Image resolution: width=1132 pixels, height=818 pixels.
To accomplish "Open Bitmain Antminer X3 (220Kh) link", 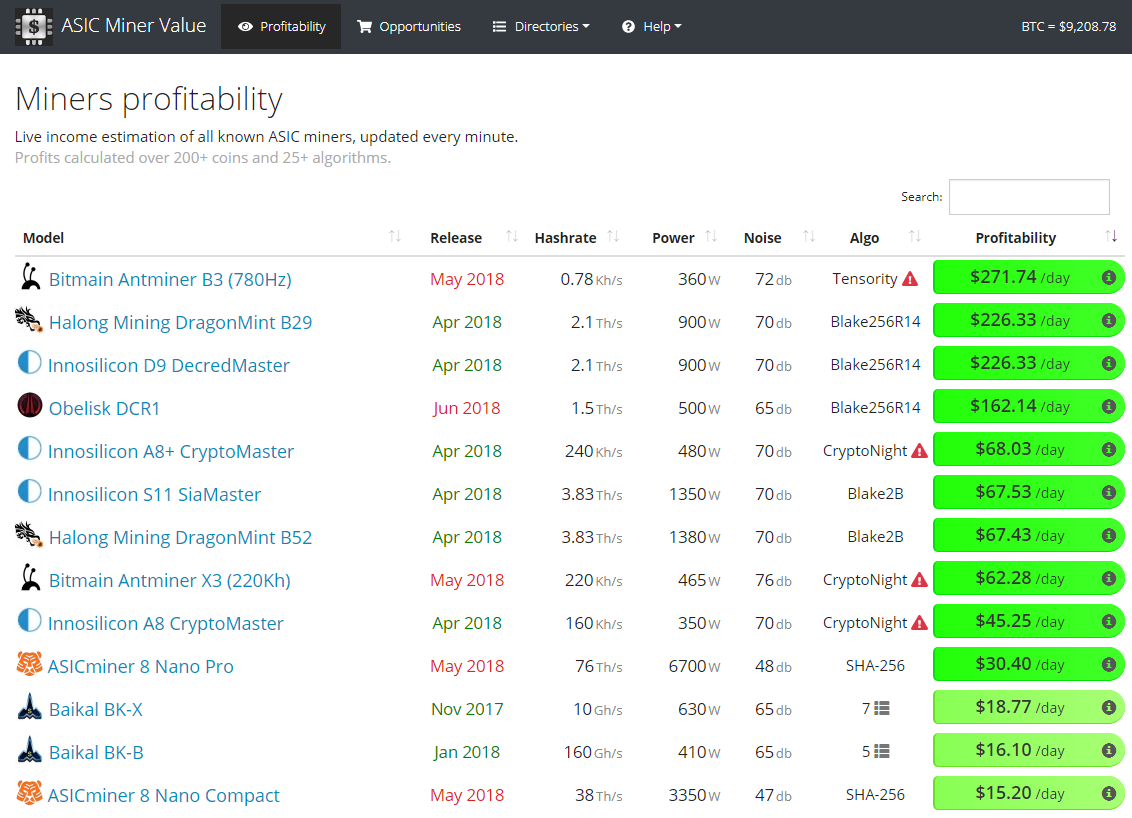I will pyautogui.click(x=170, y=580).
